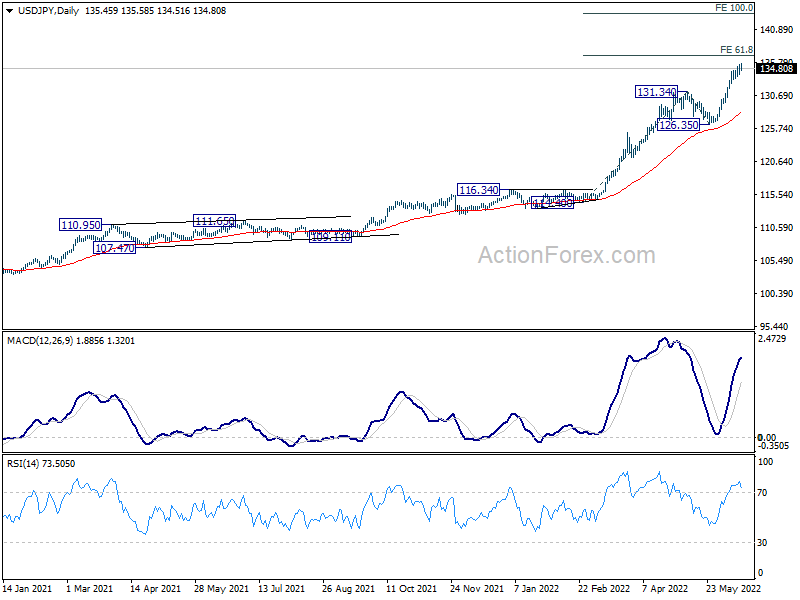Select the 111.650 price label

[214, 221]
